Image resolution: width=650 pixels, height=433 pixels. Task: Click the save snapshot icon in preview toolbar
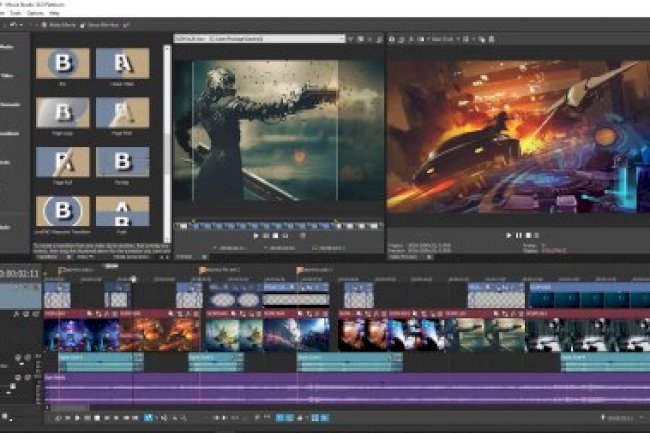(x=492, y=39)
